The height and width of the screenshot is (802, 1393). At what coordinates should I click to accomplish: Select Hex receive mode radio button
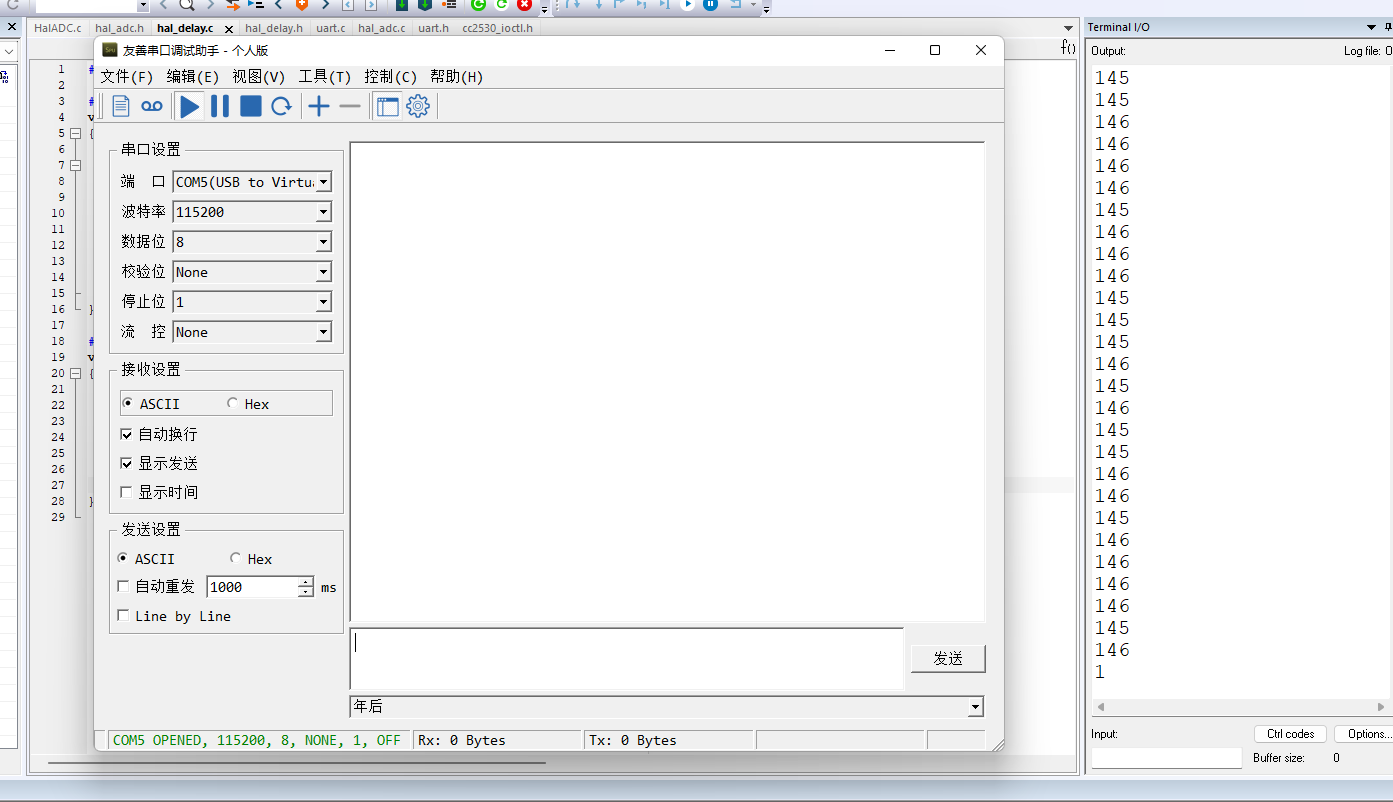pos(232,404)
